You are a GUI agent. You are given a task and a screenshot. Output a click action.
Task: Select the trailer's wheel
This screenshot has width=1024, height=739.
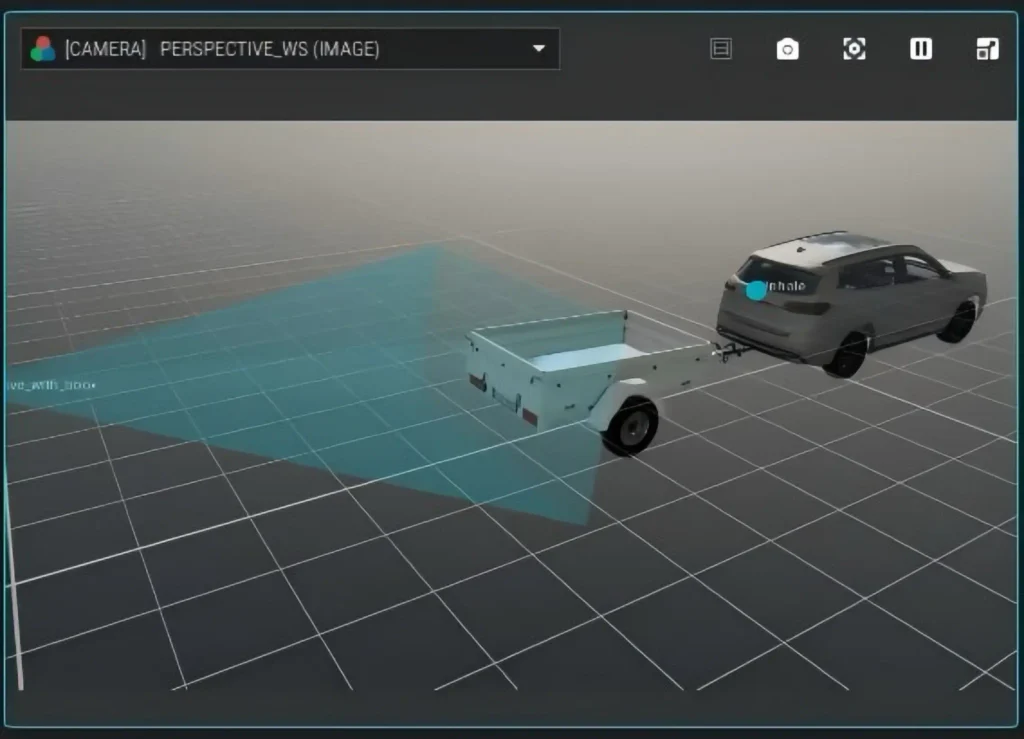630,425
